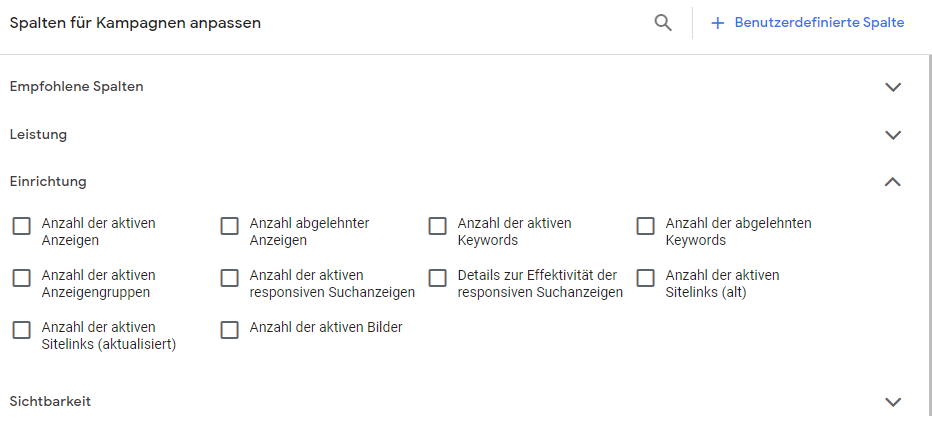Tick Anzahl der abgelehnten Keywords checkbox

(646, 226)
